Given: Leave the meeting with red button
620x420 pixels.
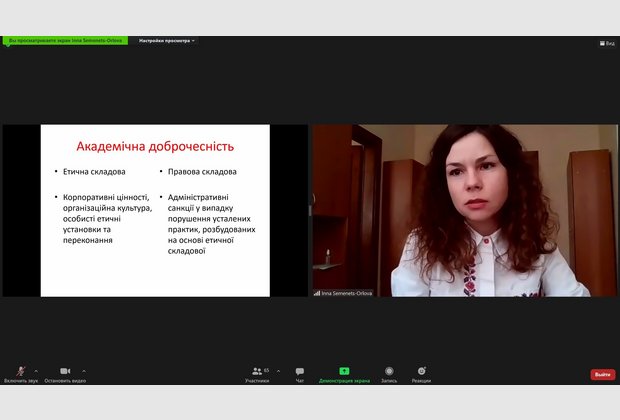Looking at the screenshot, I should coord(603,374).
